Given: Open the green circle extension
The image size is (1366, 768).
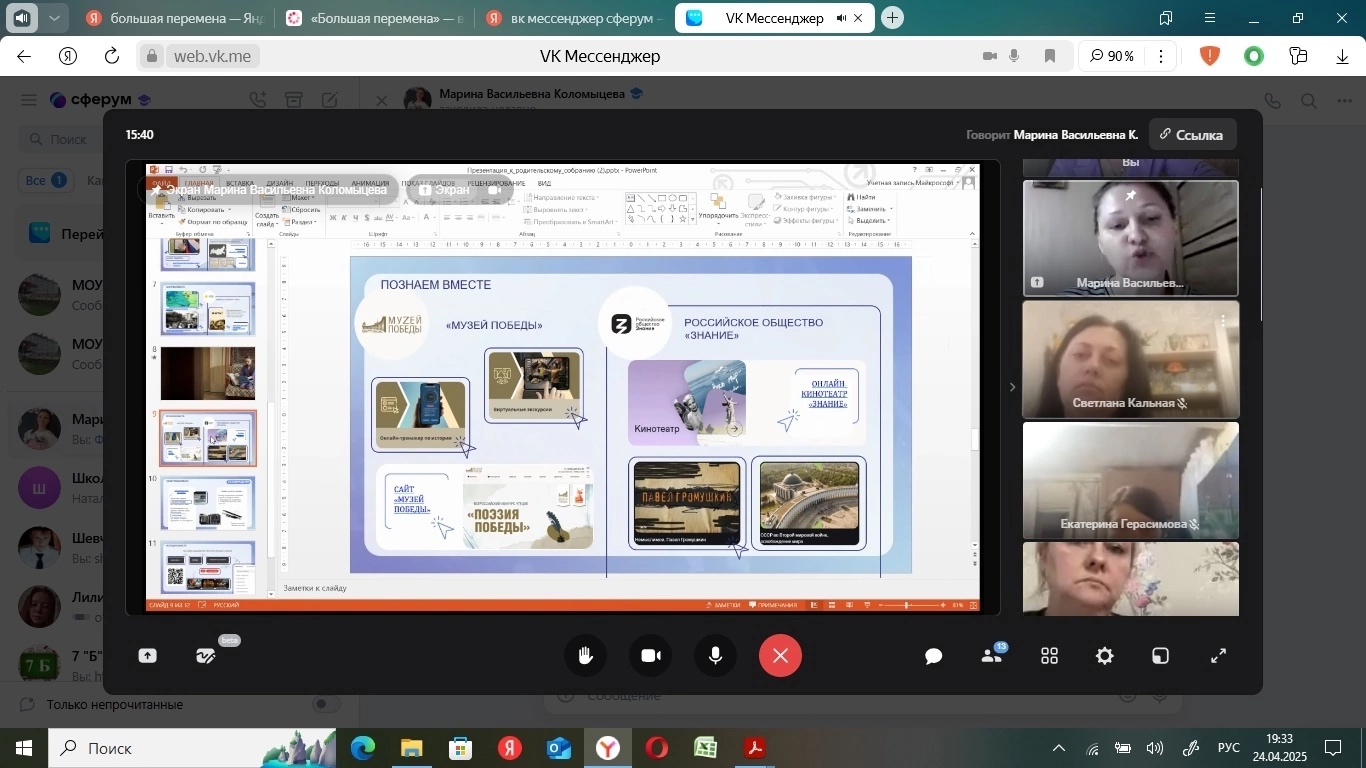Looking at the screenshot, I should coord(1254,56).
